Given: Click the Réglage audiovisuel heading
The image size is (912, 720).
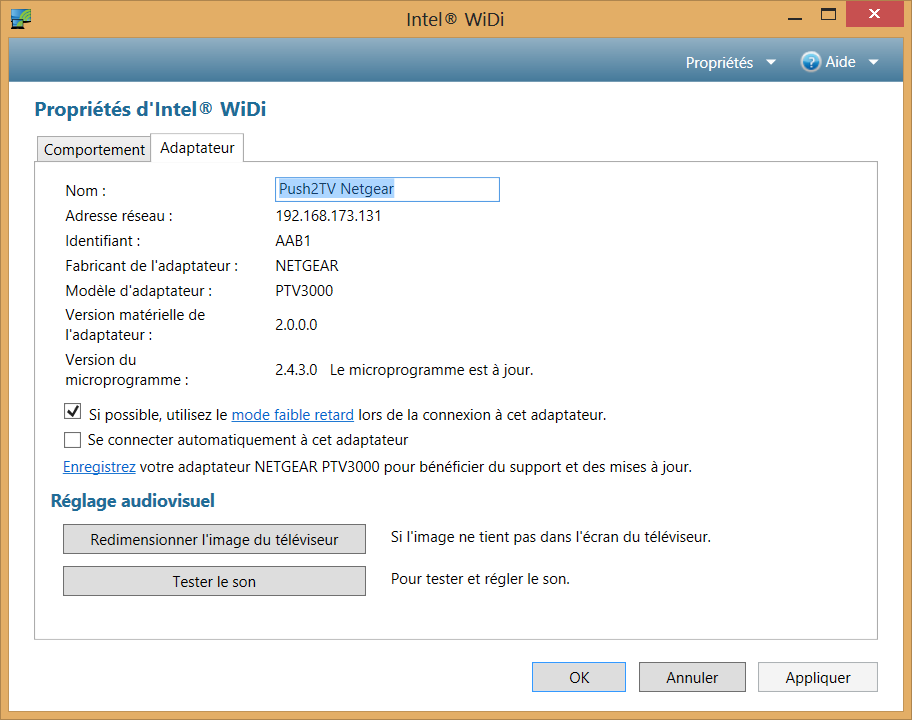Looking at the screenshot, I should click(x=133, y=501).
